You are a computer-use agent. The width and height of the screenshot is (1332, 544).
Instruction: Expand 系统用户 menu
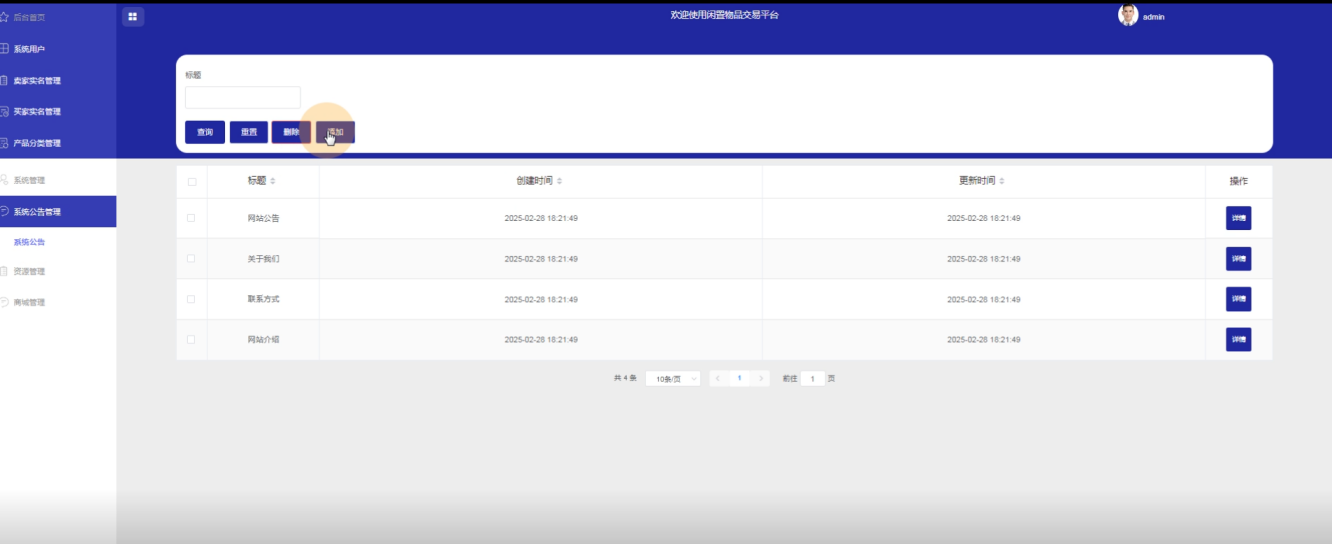pos(58,49)
